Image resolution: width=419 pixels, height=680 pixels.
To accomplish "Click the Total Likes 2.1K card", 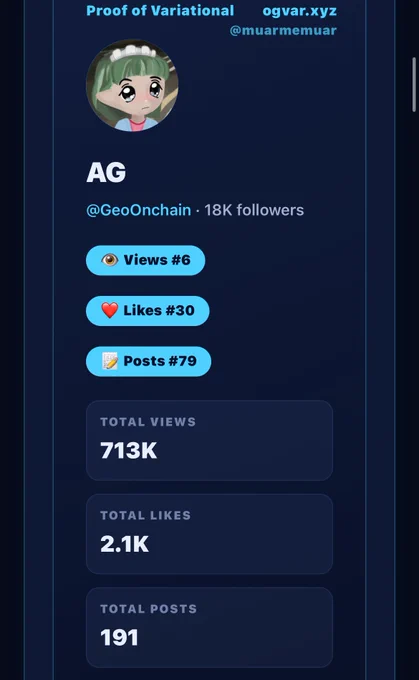I will click(x=210, y=534).
